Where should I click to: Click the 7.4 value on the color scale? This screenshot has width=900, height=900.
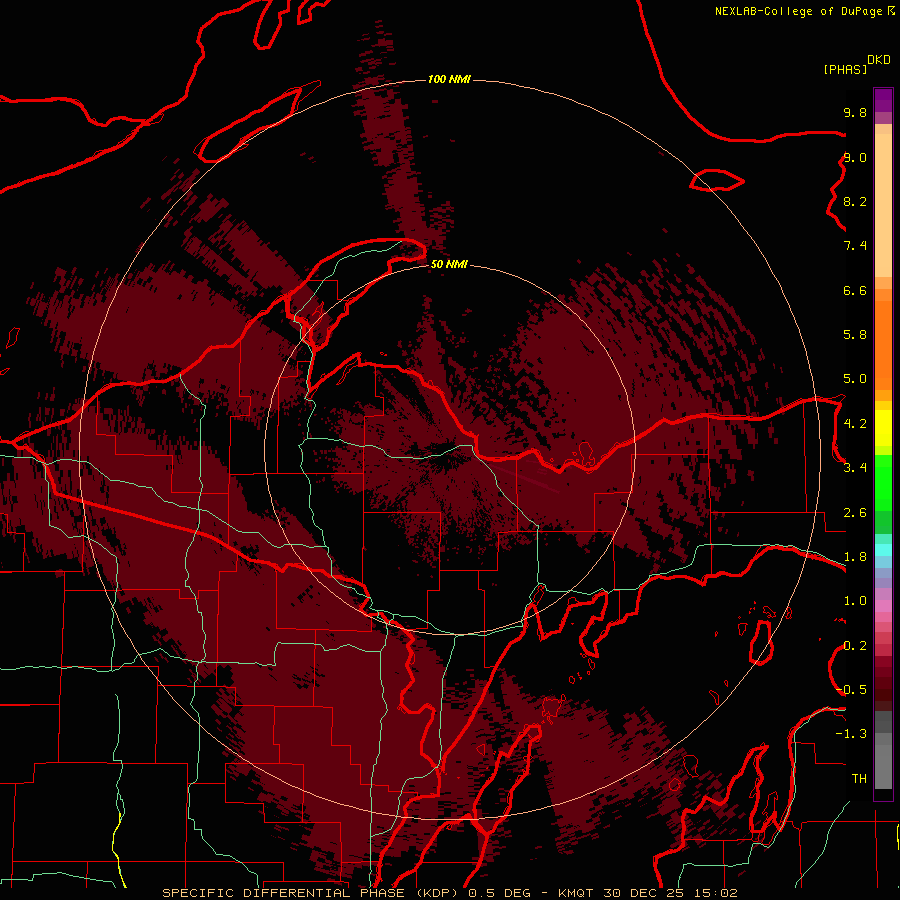855,246
